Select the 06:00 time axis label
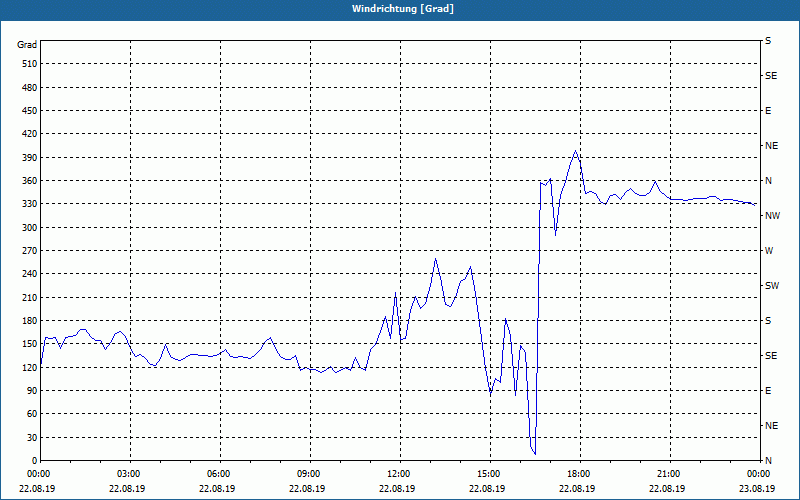Viewport: 800px width, 500px height. 220,474
